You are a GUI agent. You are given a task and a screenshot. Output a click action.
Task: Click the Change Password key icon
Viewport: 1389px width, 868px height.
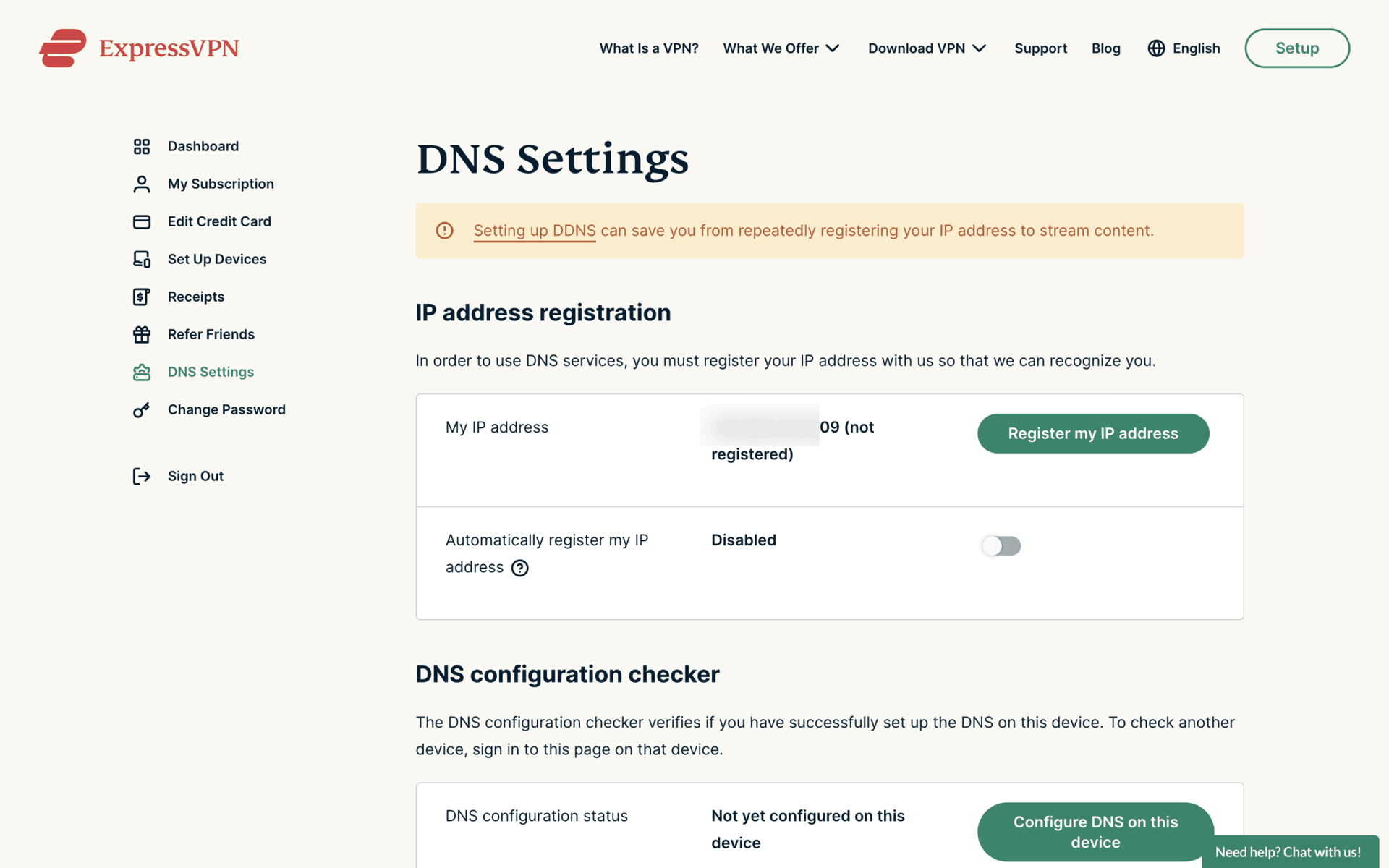click(142, 410)
